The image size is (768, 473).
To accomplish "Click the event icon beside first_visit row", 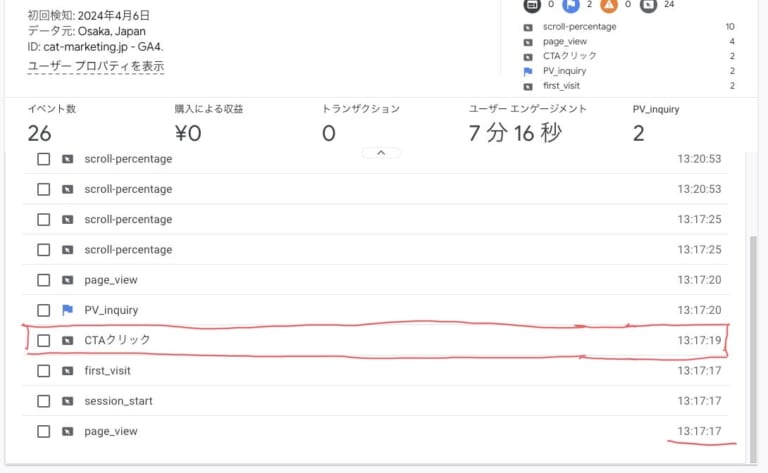I will pos(67,371).
